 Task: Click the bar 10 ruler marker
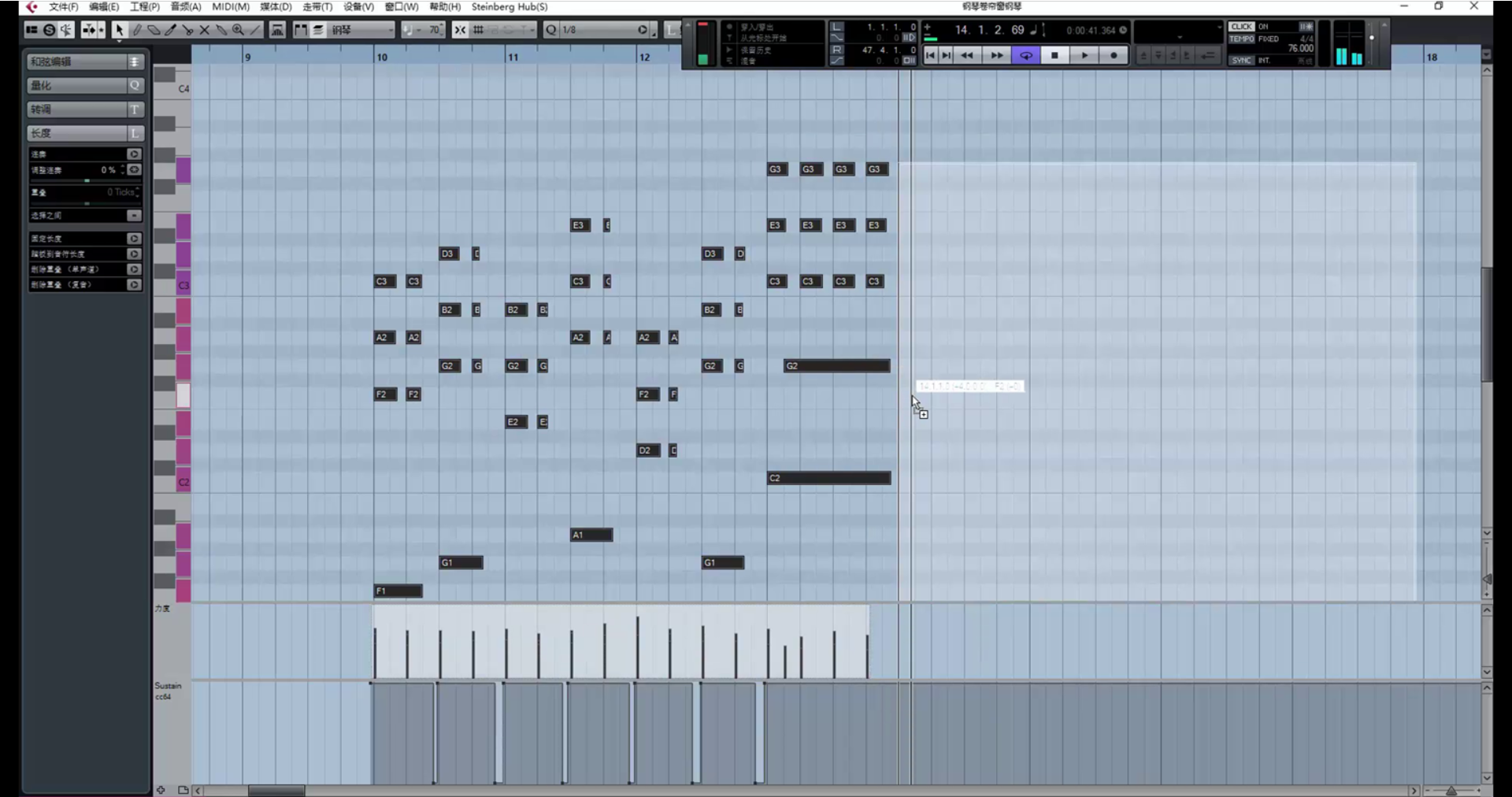[382, 57]
